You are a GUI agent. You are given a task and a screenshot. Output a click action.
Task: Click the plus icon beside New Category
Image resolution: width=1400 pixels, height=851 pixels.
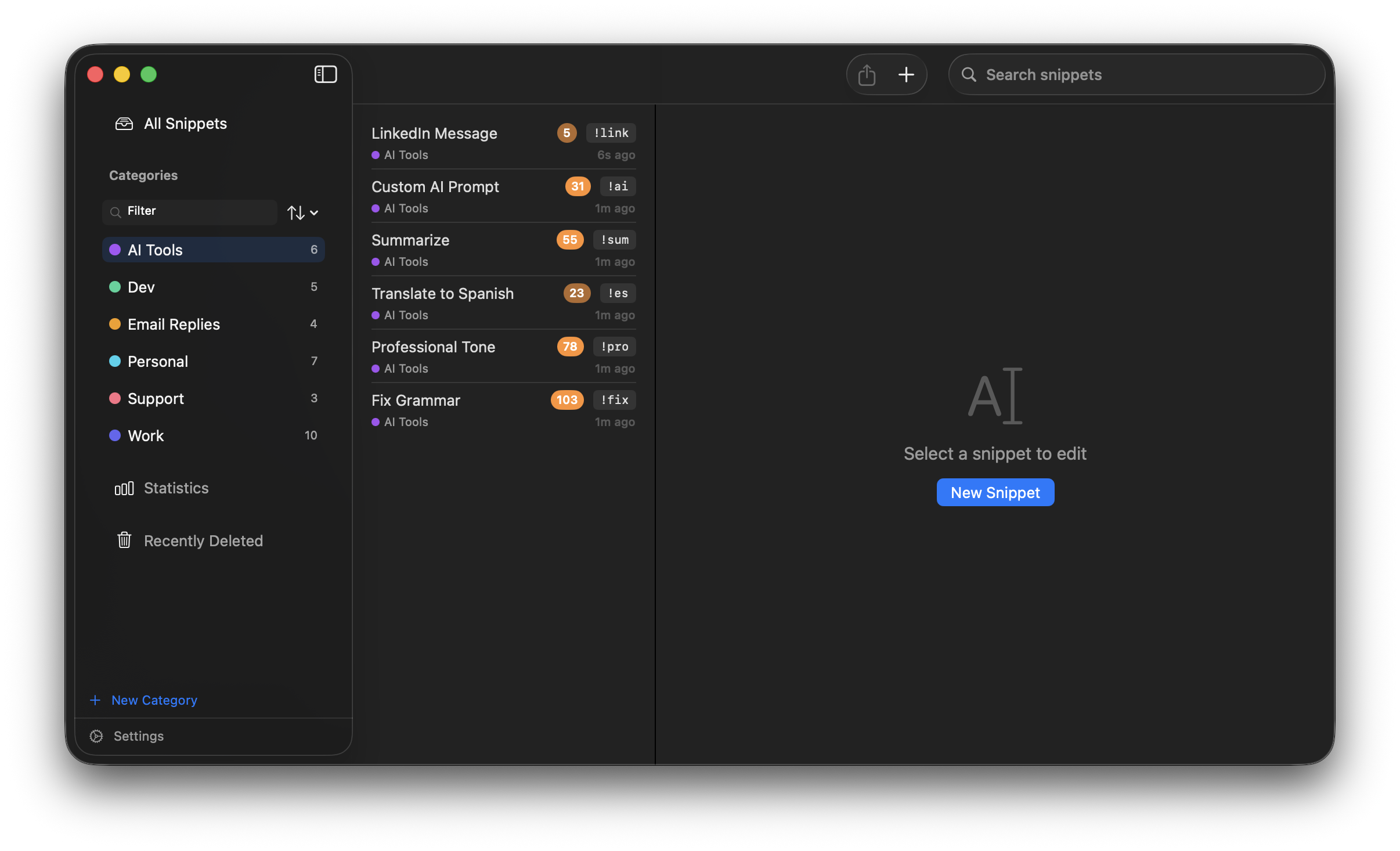[x=95, y=700]
